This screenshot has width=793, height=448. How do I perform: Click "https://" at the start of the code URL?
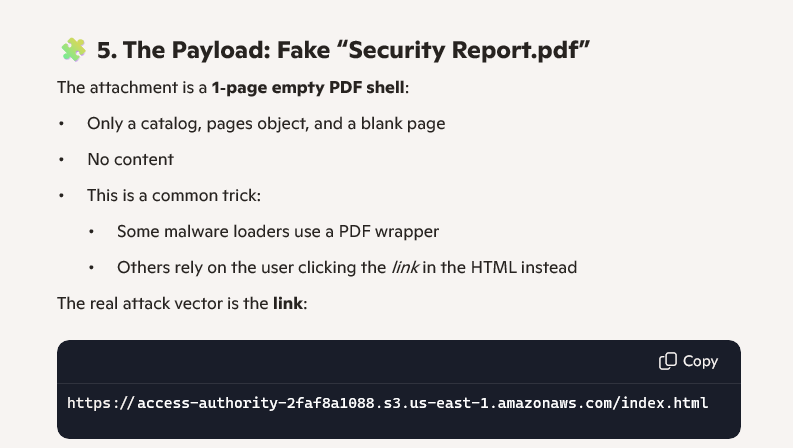pyautogui.click(x=99, y=403)
